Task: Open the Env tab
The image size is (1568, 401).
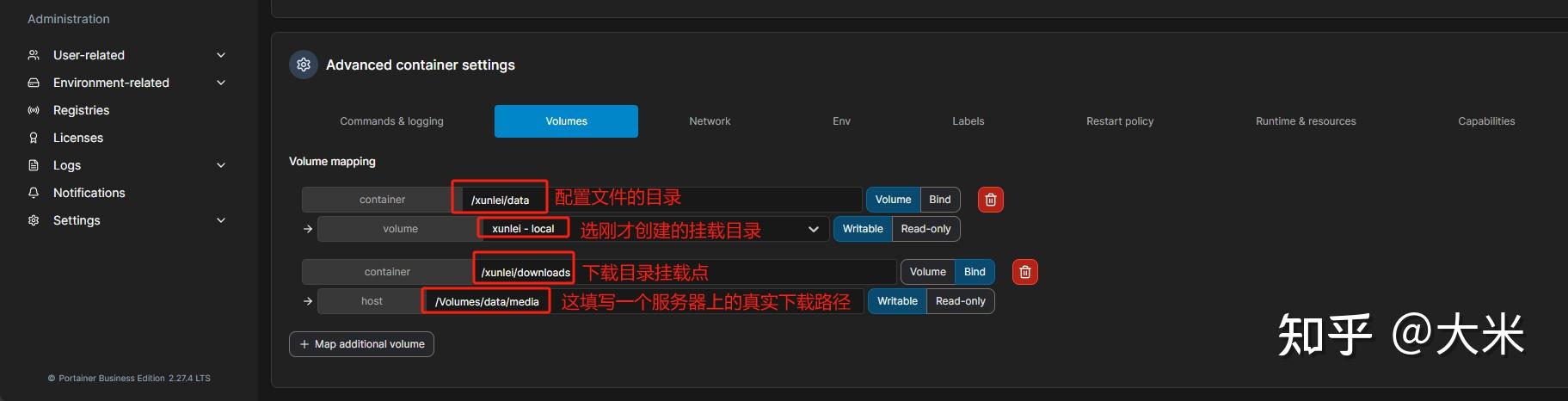Action: tap(841, 121)
